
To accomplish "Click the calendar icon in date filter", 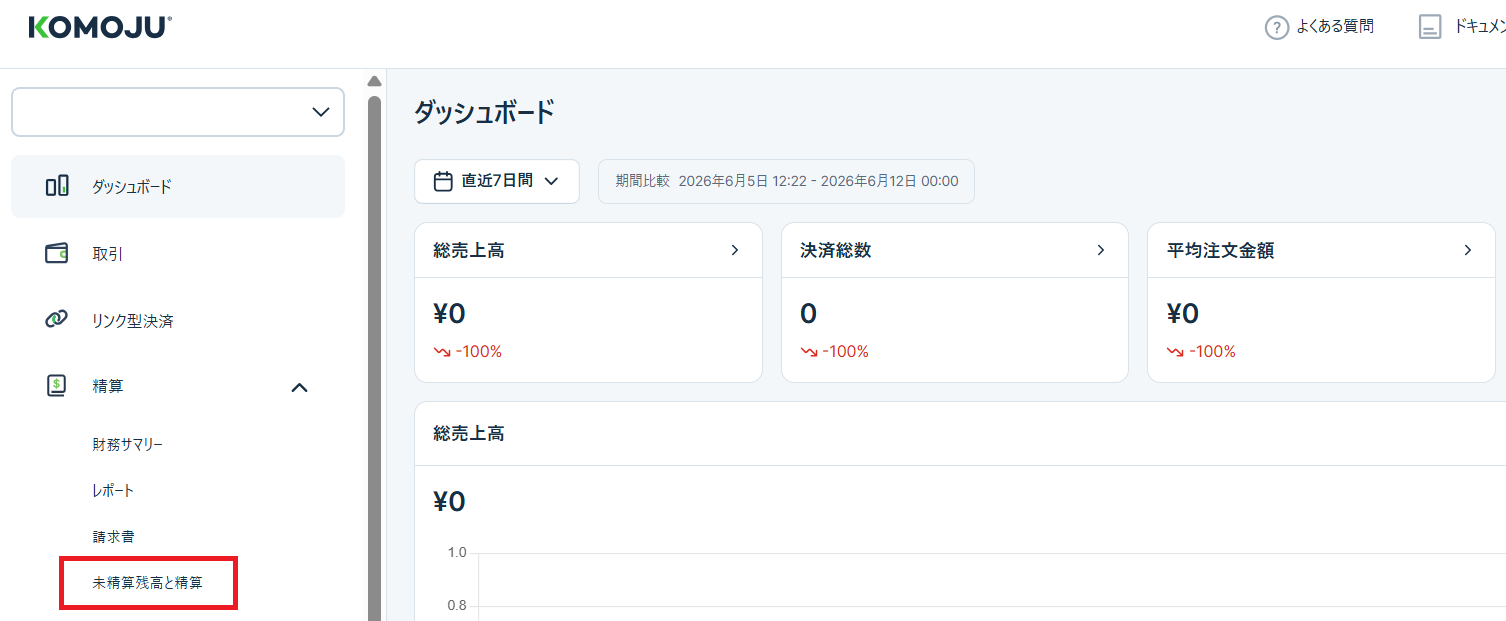I will coord(443,181).
